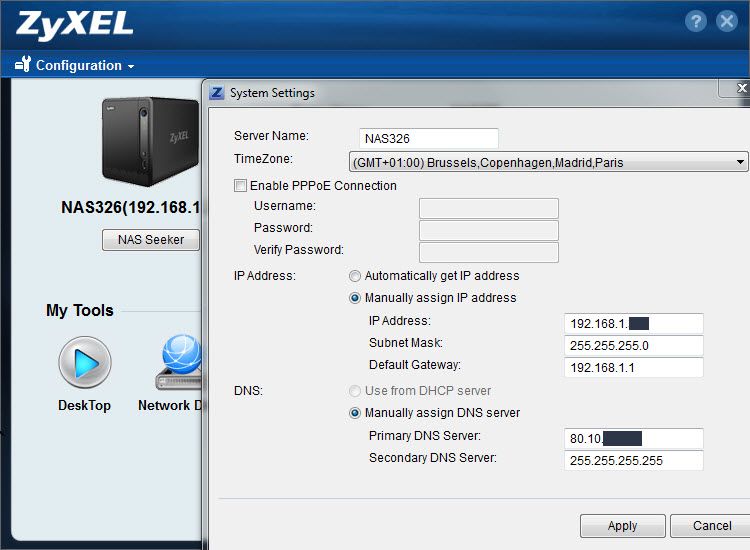Viewport: 750px width, 550px height.
Task: Cancel the System Settings dialog
Action: click(711, 526)
